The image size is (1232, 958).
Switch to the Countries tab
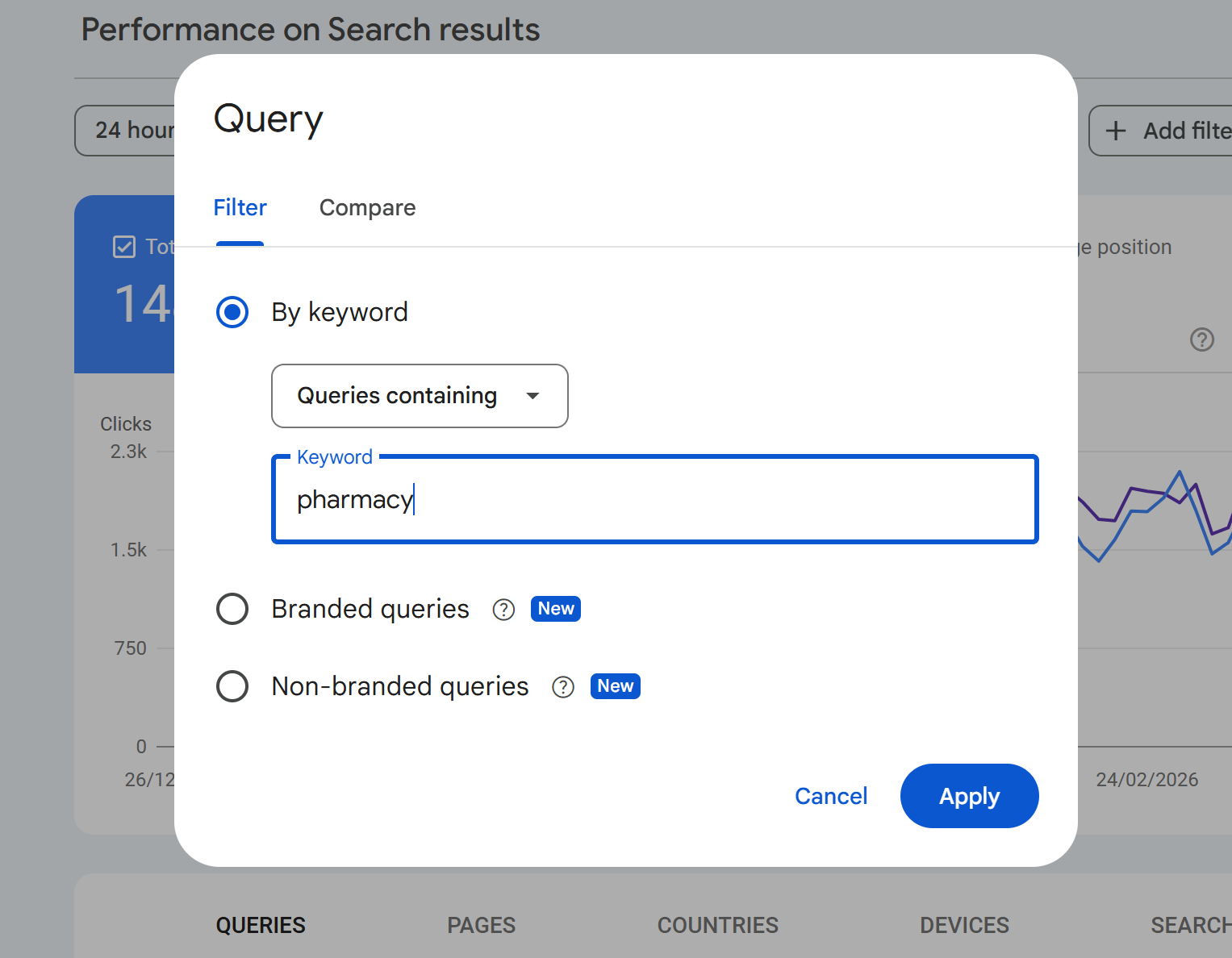tap(717, 925)
